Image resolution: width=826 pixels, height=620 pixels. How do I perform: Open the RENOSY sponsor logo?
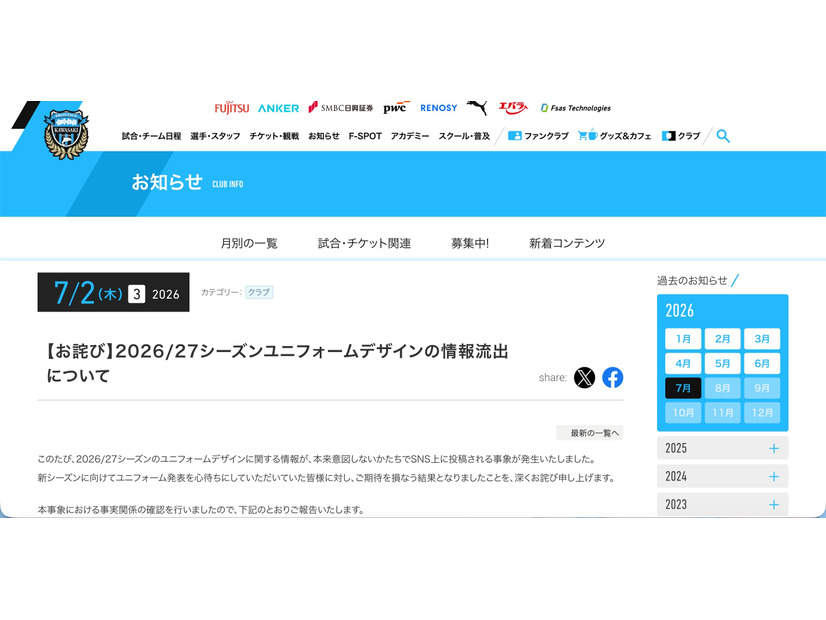438,108
